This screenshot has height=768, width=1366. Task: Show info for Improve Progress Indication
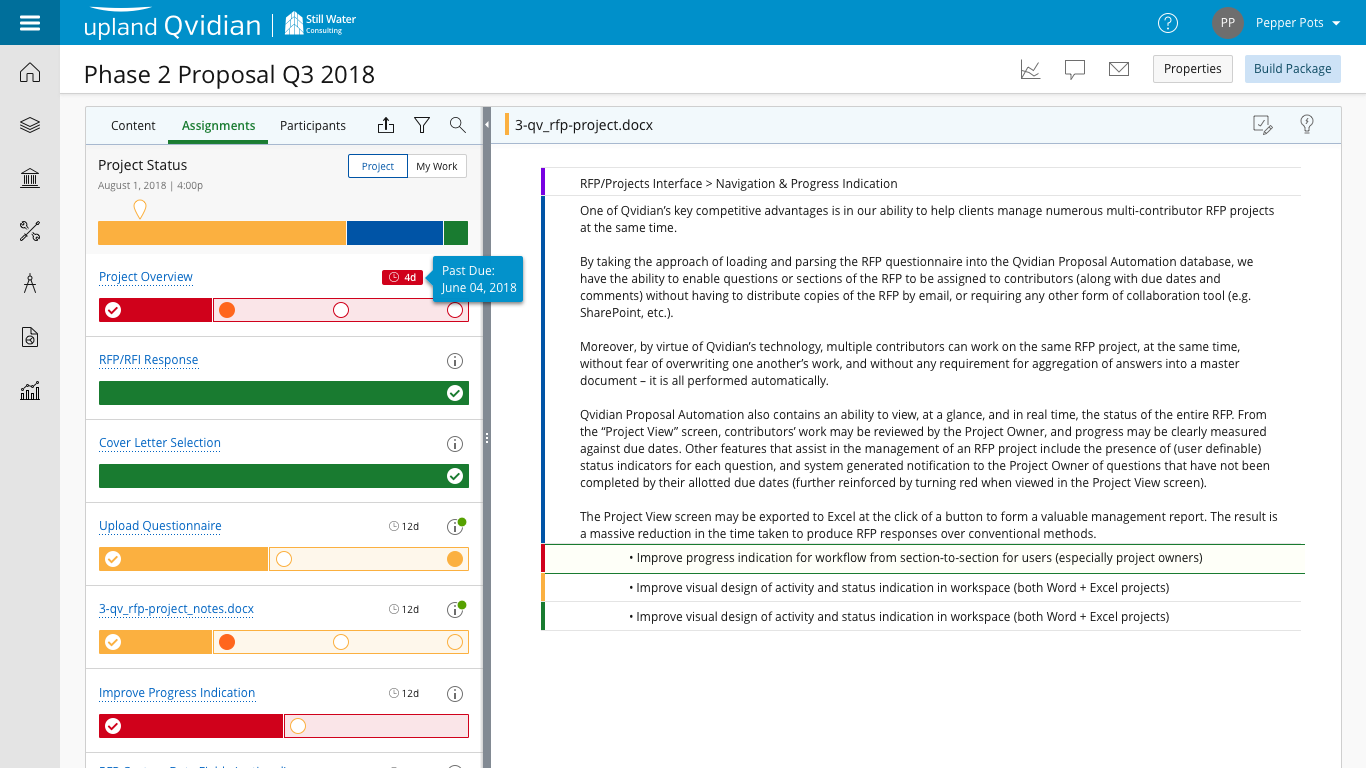454,694
